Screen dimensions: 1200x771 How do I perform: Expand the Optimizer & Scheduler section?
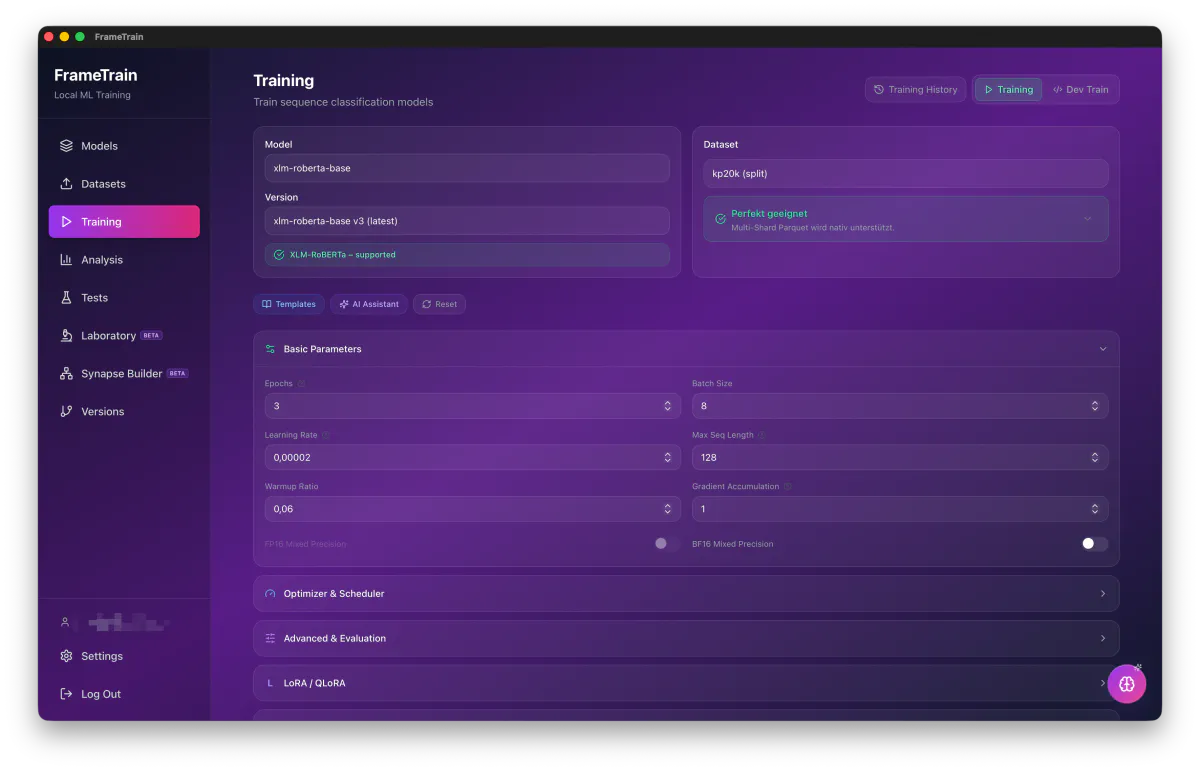coord(686,593)
